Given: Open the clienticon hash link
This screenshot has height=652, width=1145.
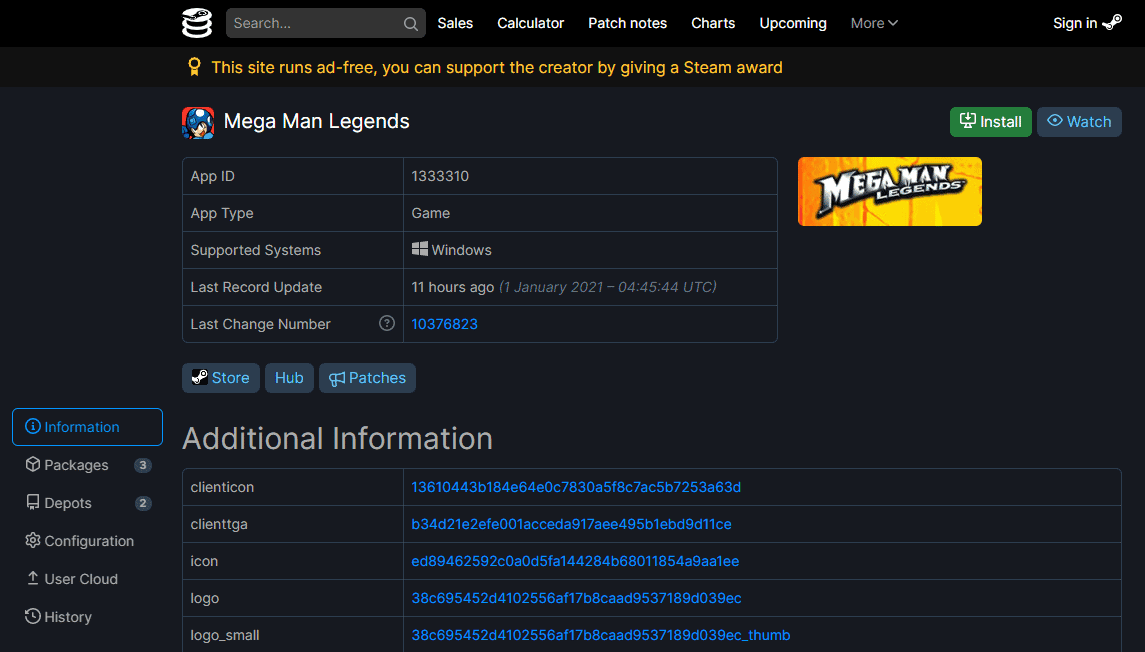Looking at the screenshot, I should point(576,487).
